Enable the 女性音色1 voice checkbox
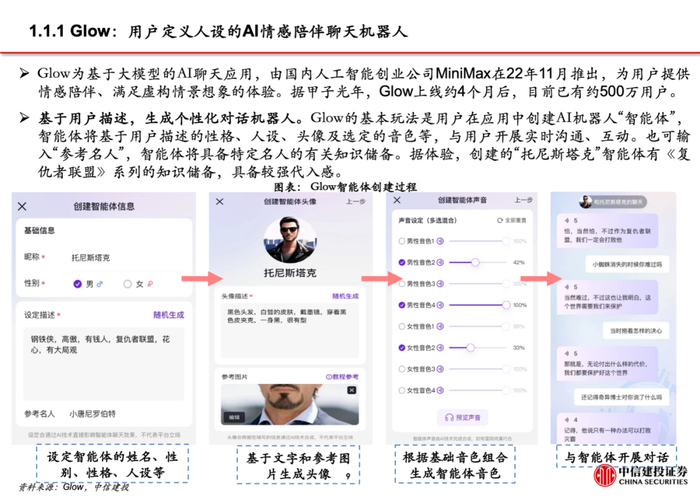The height and width of the screenshot is (496, 700). coord(402,326)
